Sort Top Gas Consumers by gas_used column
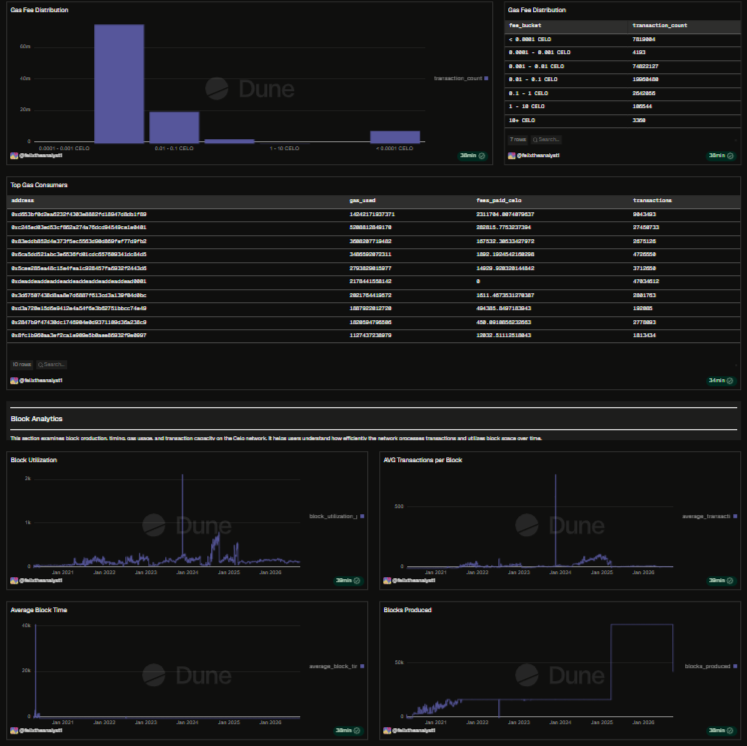 363,201
